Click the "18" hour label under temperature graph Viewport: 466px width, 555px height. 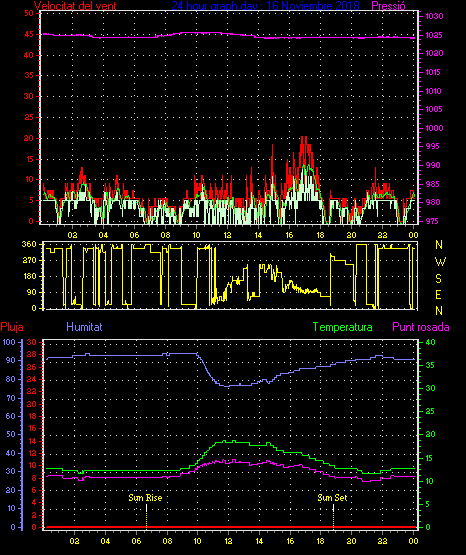coord(321,541)
